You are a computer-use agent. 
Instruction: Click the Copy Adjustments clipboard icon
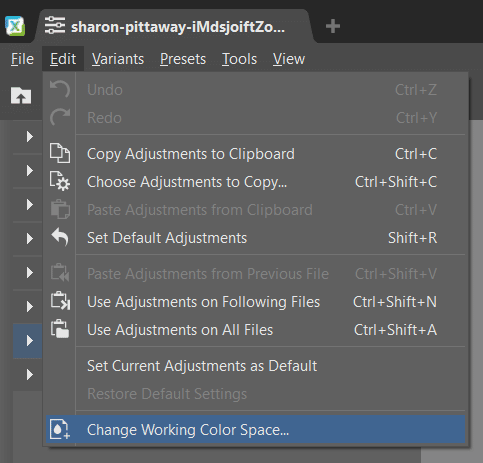pos(60,153)
